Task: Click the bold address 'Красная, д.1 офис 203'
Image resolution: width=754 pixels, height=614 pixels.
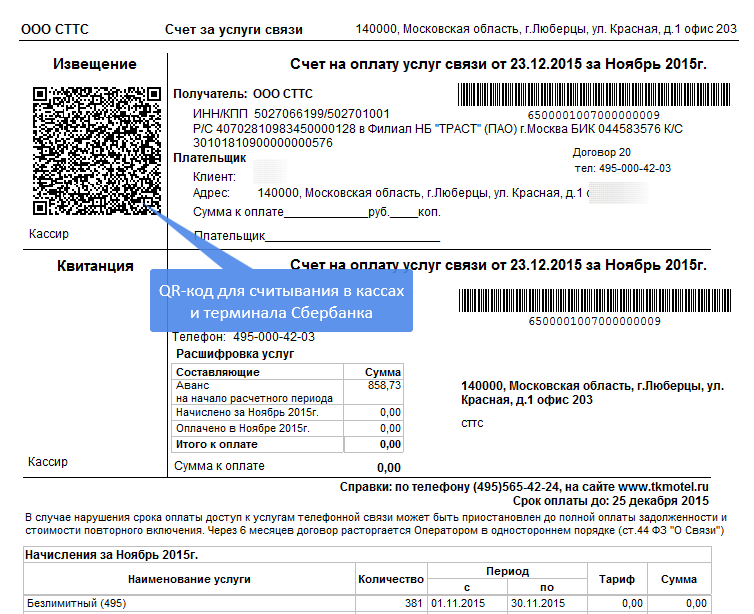Action: pos(527,400)
